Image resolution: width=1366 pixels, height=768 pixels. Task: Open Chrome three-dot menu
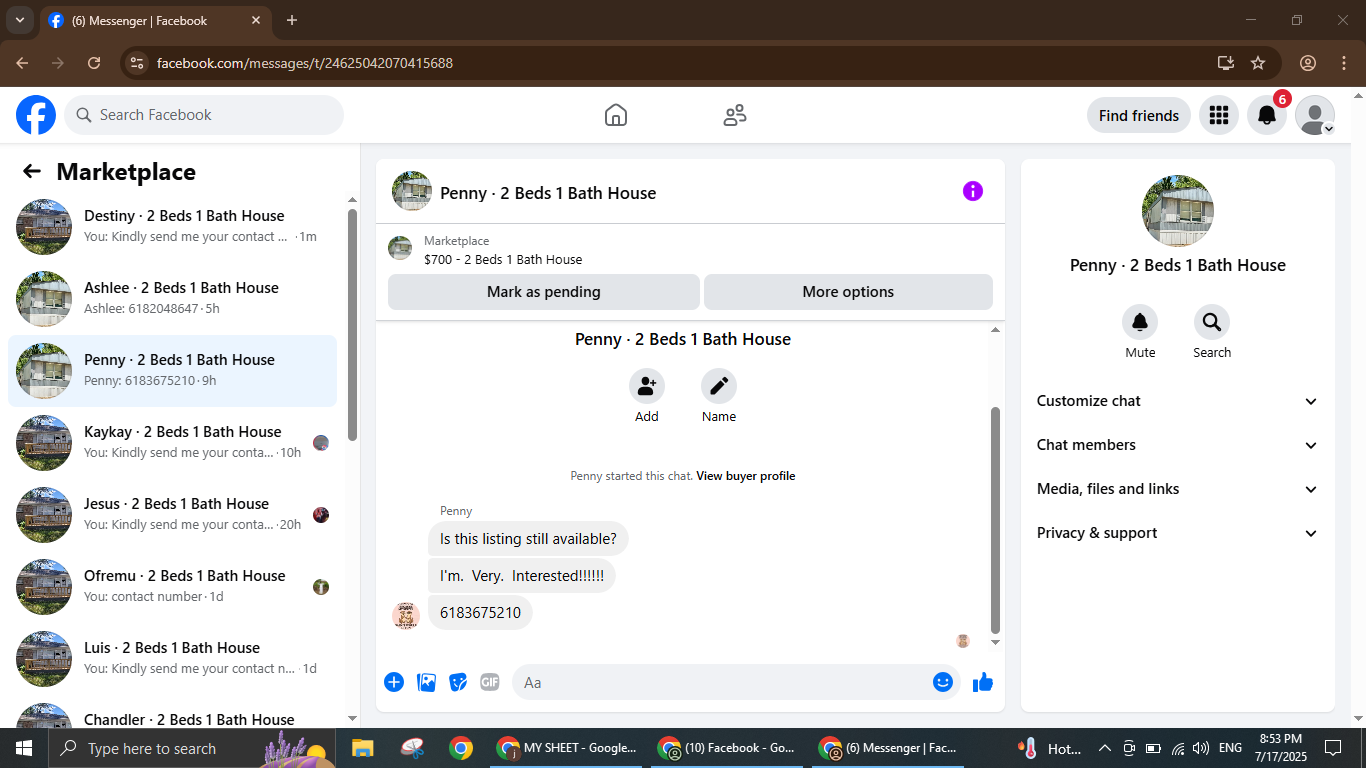[1344, 63]
